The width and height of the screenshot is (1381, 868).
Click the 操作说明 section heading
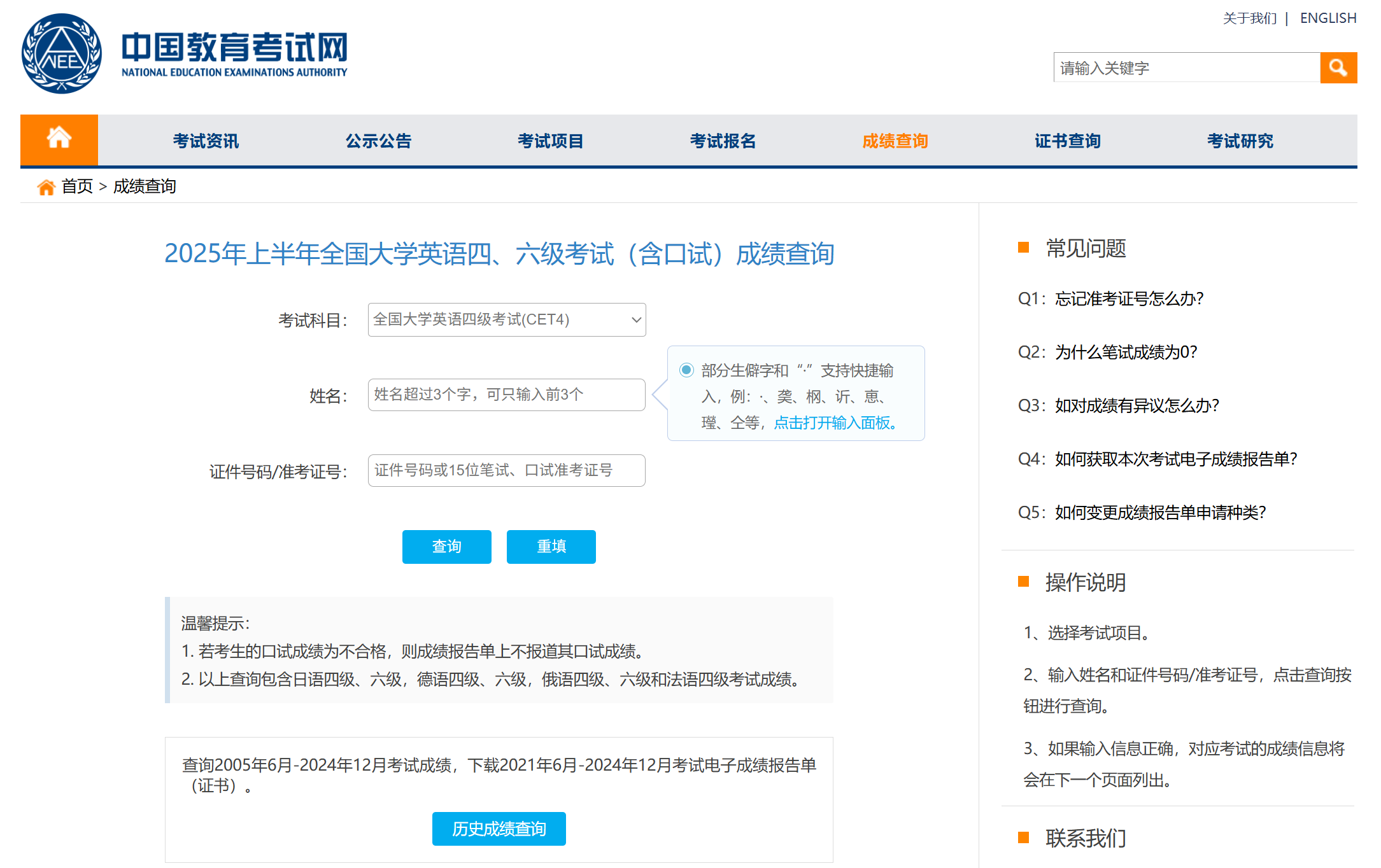coord(1086,582)
